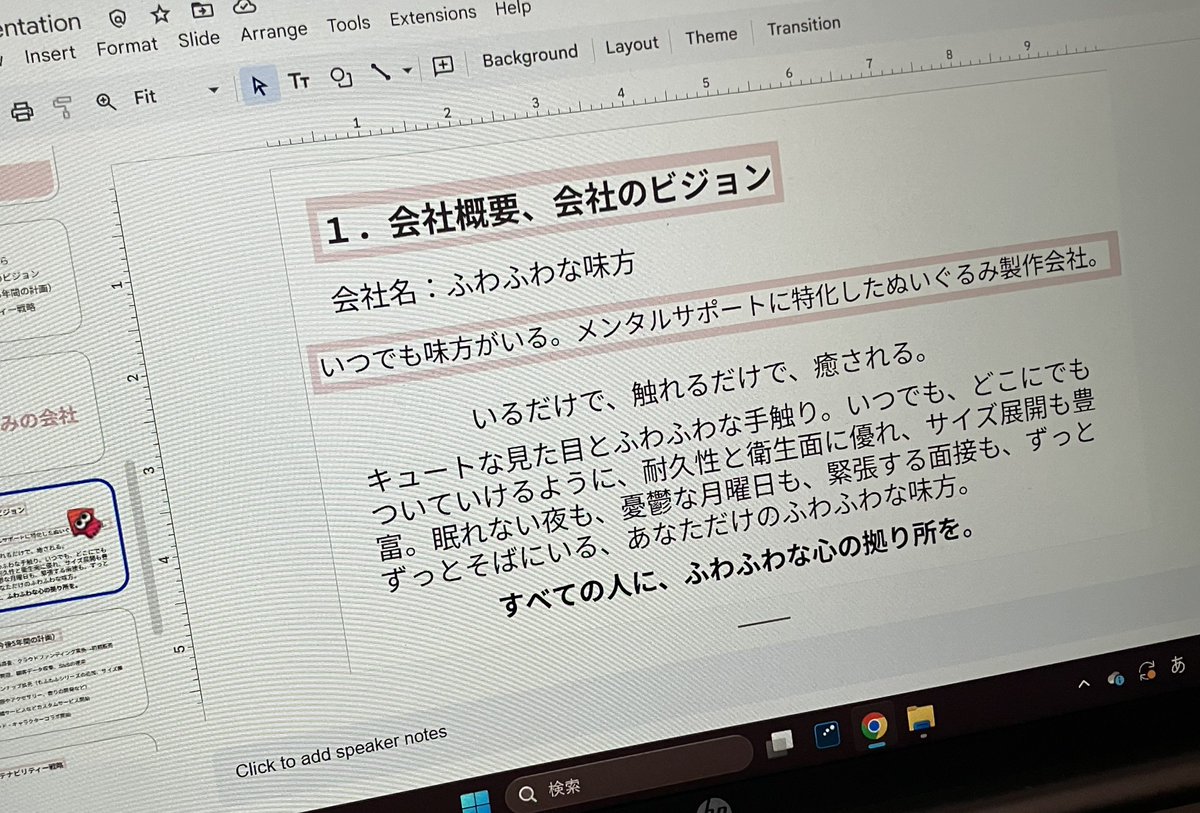Switch to the selection arrow tool
Screen dimensions: 1200x813
tap(259, 85)
